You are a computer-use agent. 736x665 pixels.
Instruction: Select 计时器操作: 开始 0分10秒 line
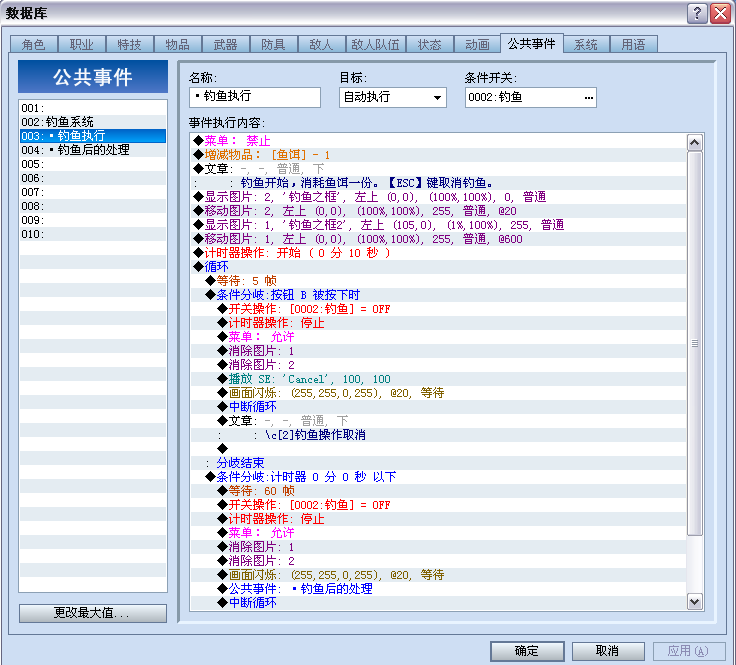click(x=438, y=253)
